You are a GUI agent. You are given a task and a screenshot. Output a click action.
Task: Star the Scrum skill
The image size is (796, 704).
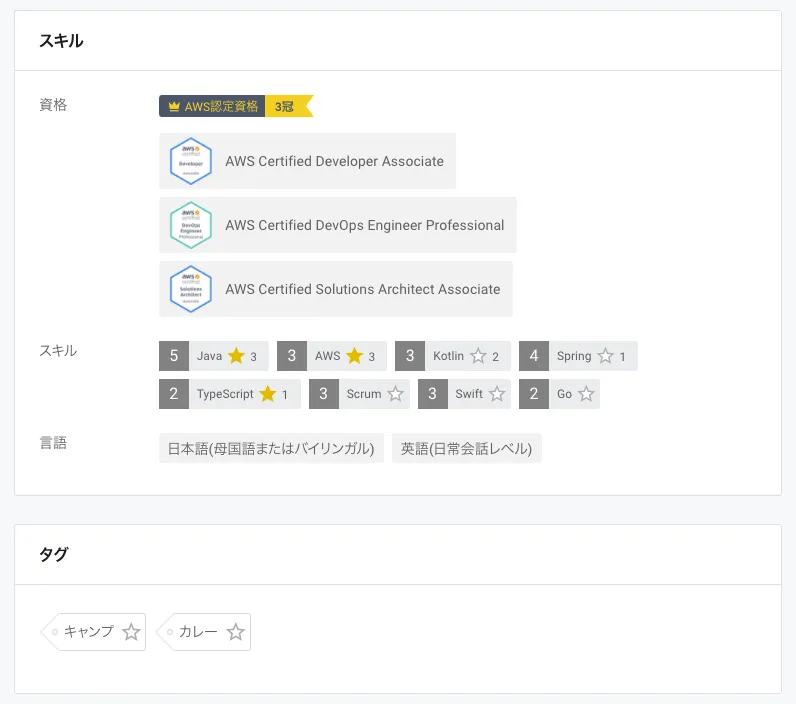(395, 394)
